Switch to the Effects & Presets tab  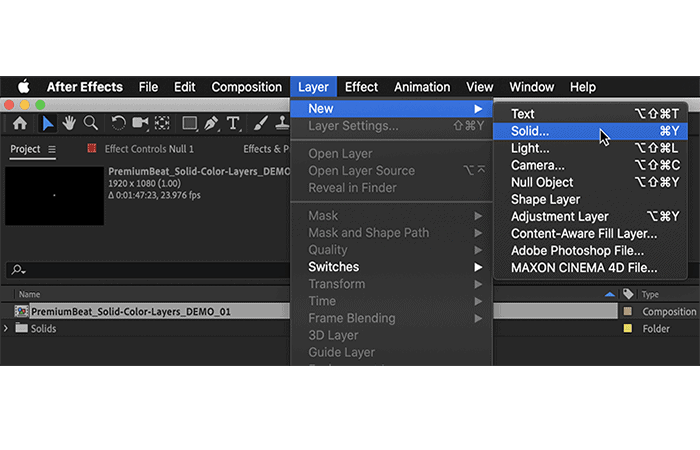(x=266, y=149)
